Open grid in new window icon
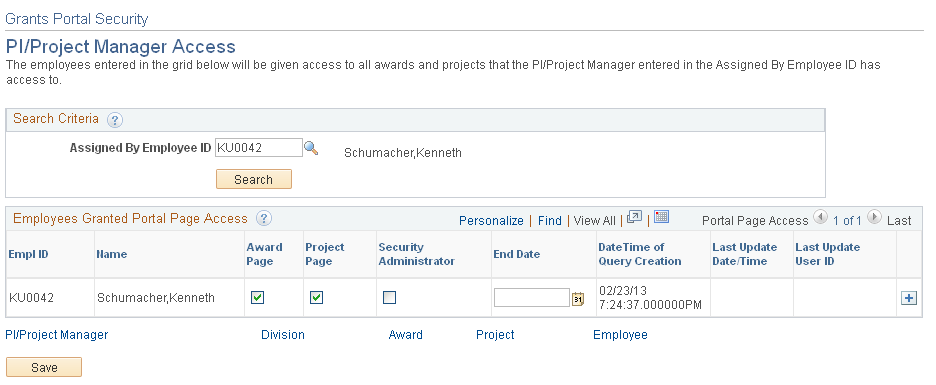The width and height of the screenshot is (936, 385). pos(634,217)
